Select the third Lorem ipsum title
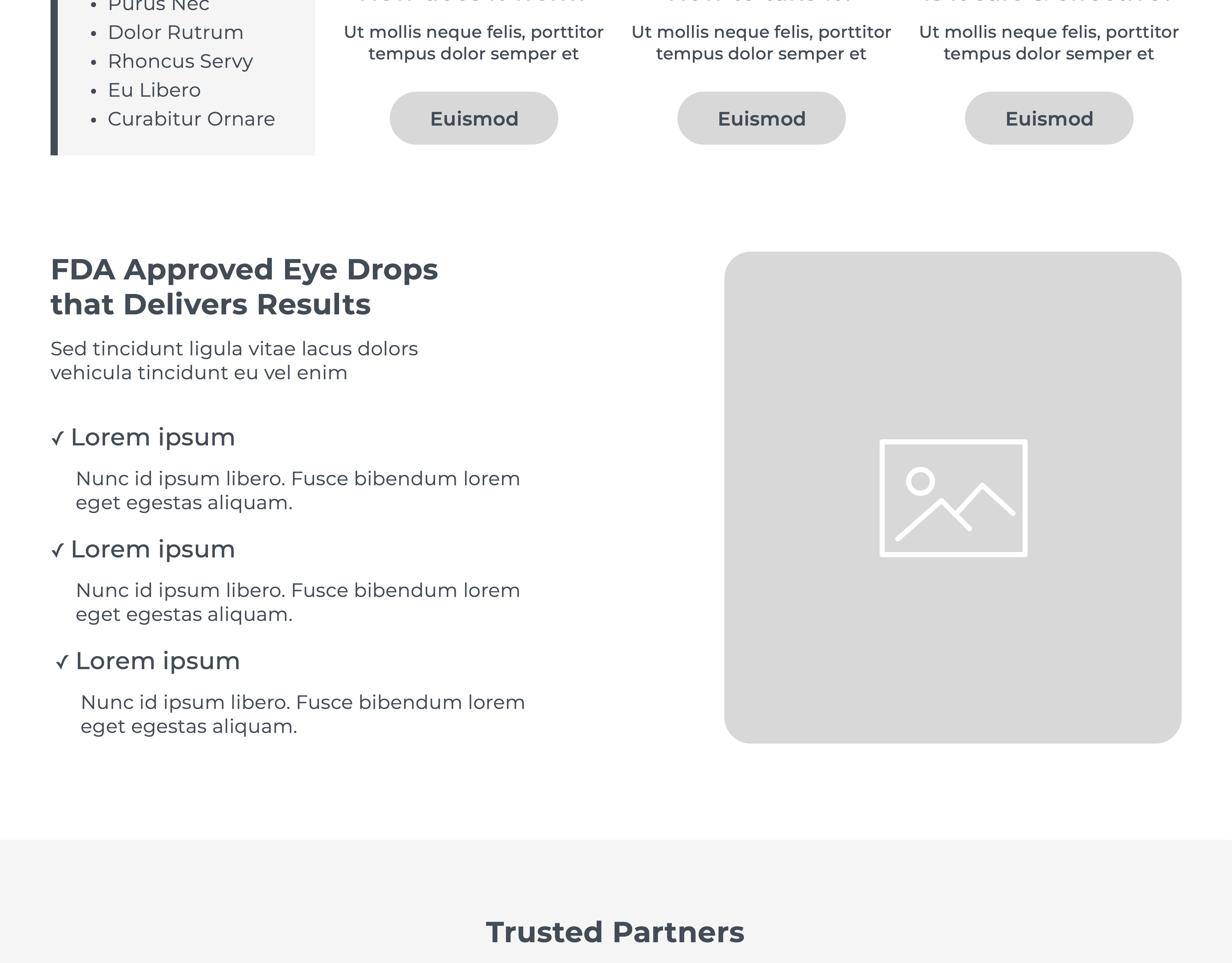Screen dimensions: 1232x963 (158, 661)
